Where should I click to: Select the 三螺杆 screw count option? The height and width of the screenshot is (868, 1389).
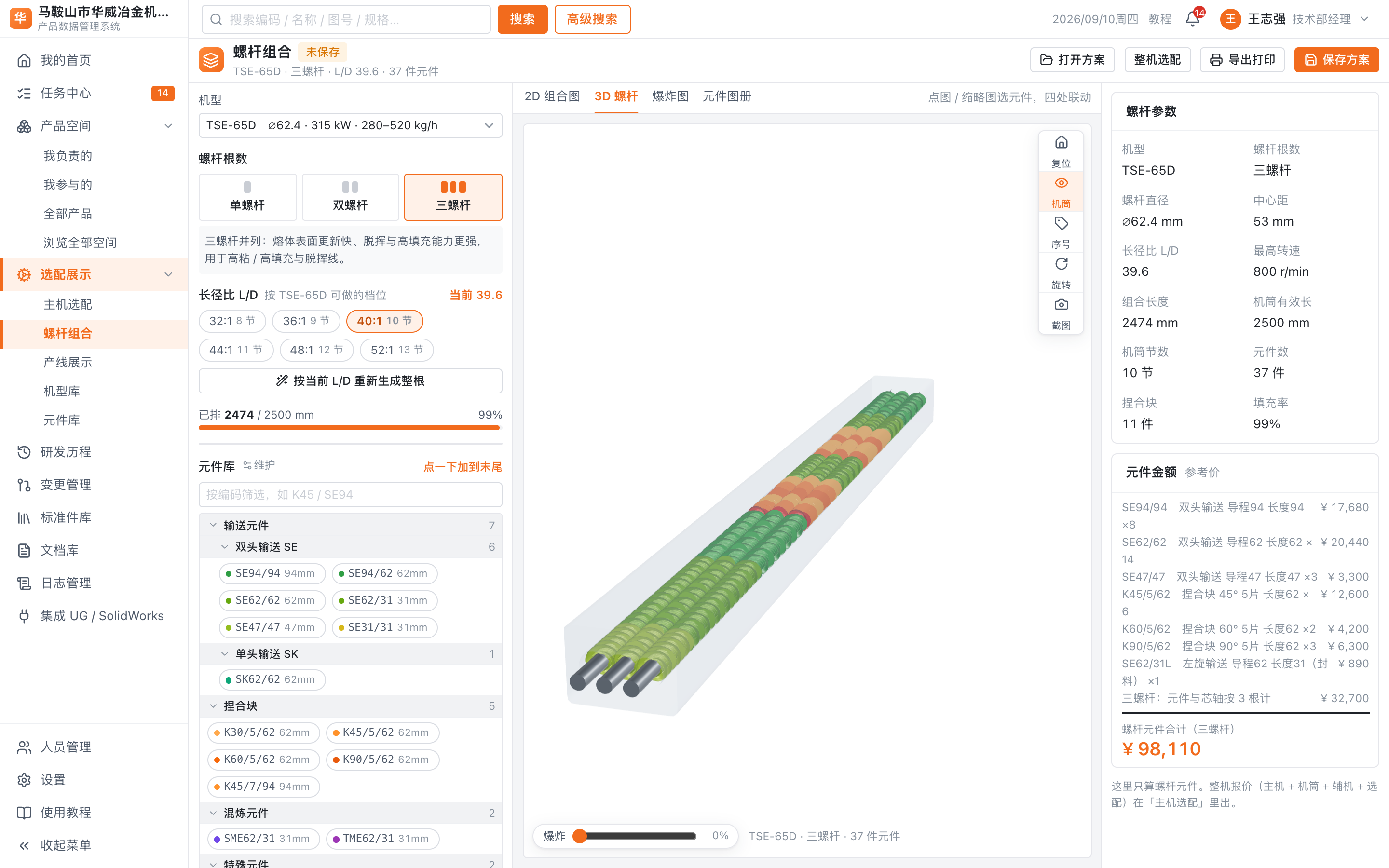pyautogui.click(x=453, y=197)
